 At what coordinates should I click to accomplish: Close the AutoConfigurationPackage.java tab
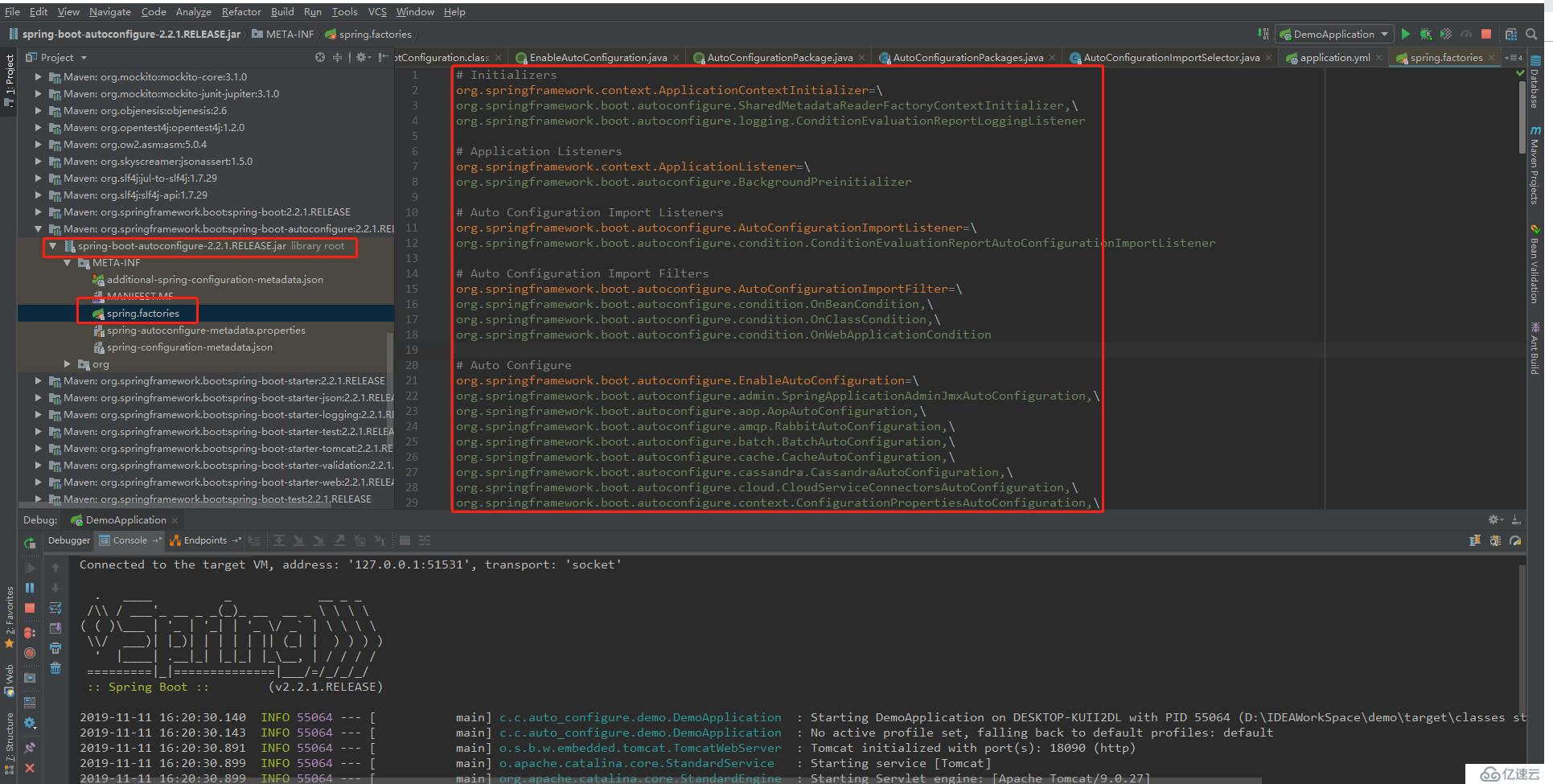tap(862, 58)
